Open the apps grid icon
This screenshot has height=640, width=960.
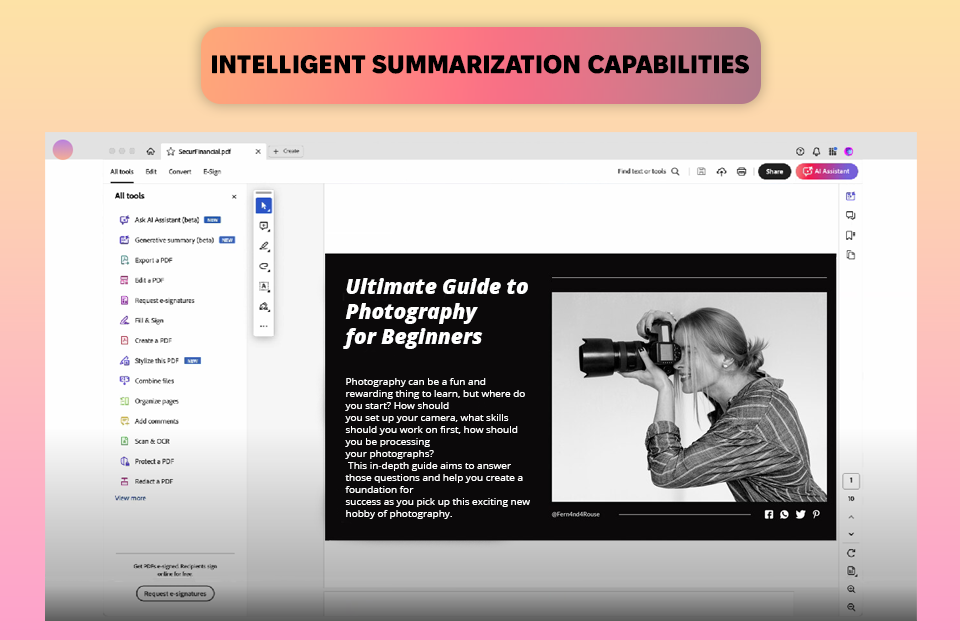click(833, 151)
